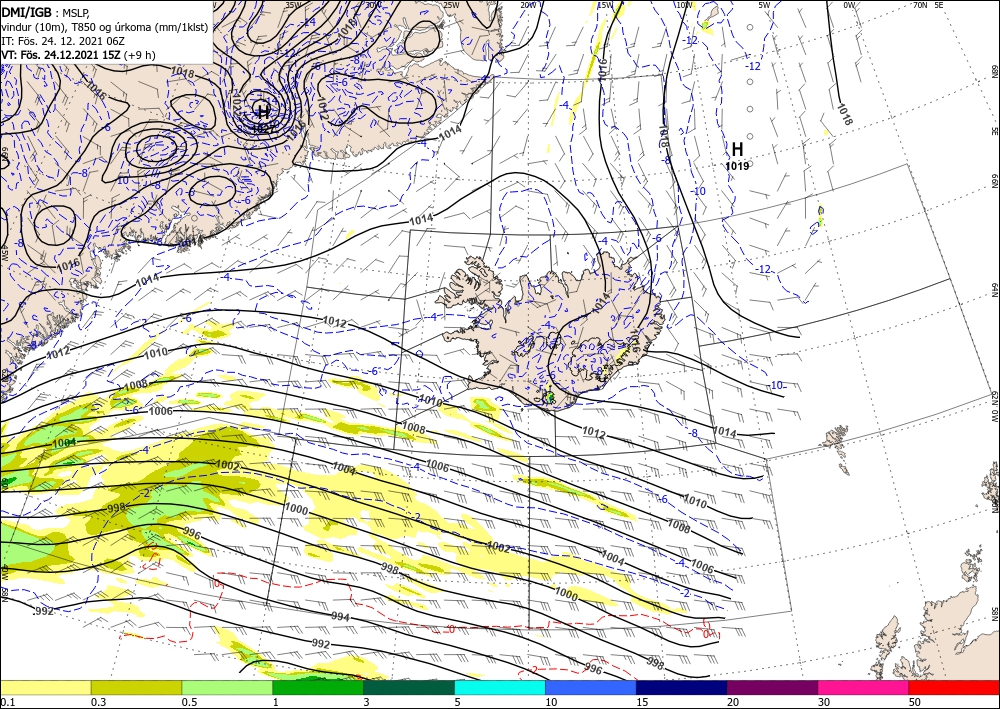Click the 'VT: Fös. 24.12.2021 15Z (+9 h)' line

[x=78, y=55]
